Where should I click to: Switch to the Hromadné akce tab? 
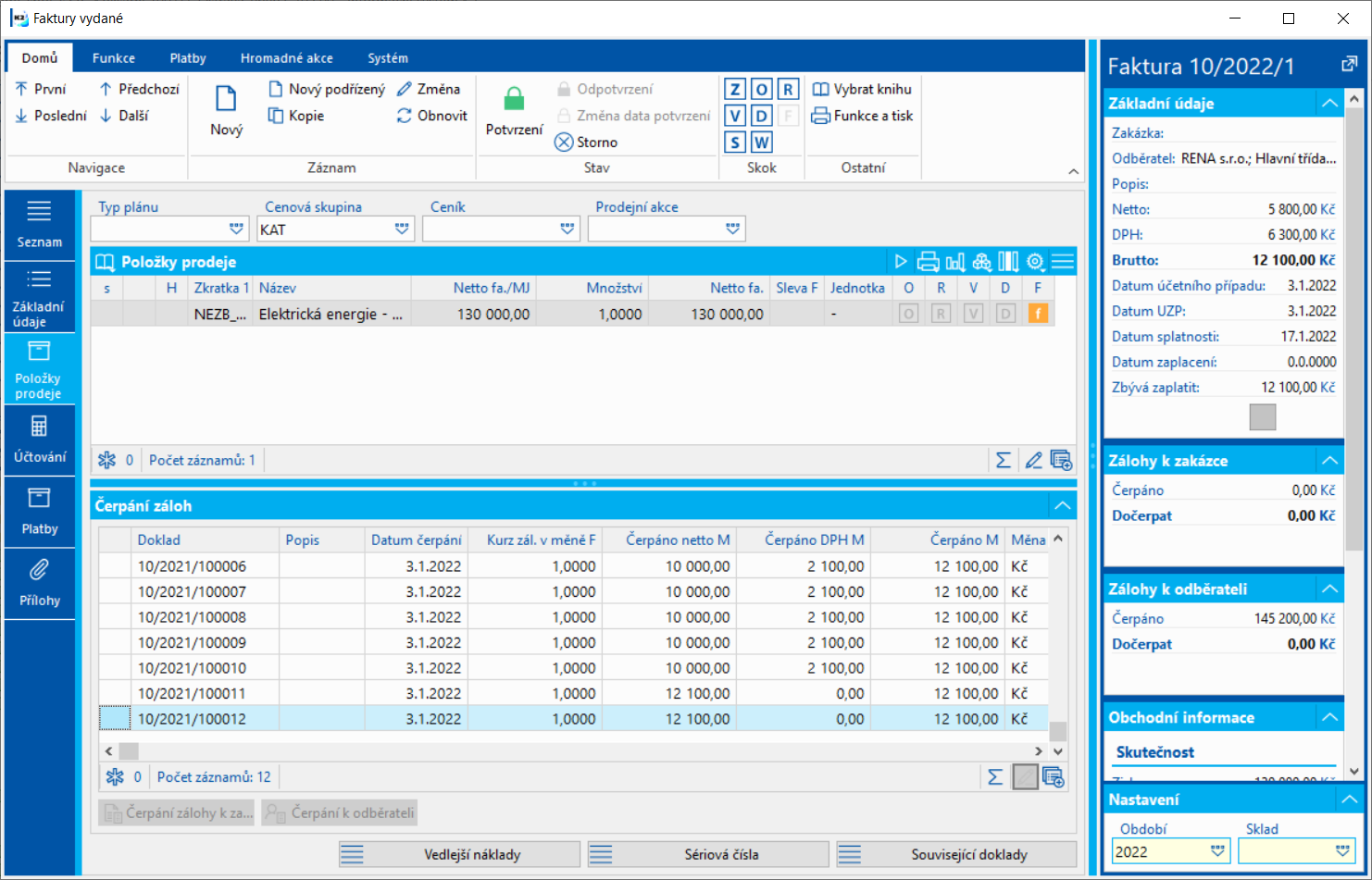point(287,57)
